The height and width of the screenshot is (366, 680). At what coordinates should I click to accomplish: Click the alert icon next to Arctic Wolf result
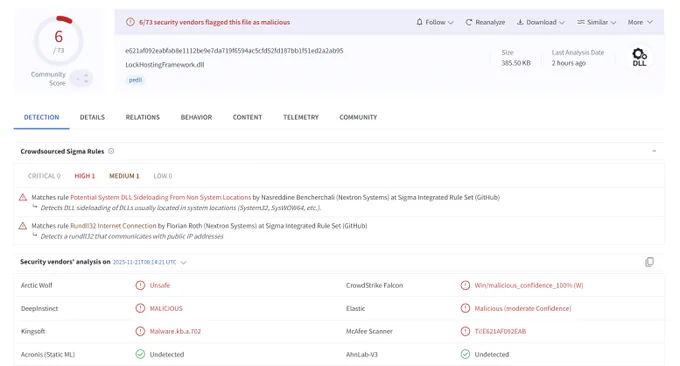point(140,285)
